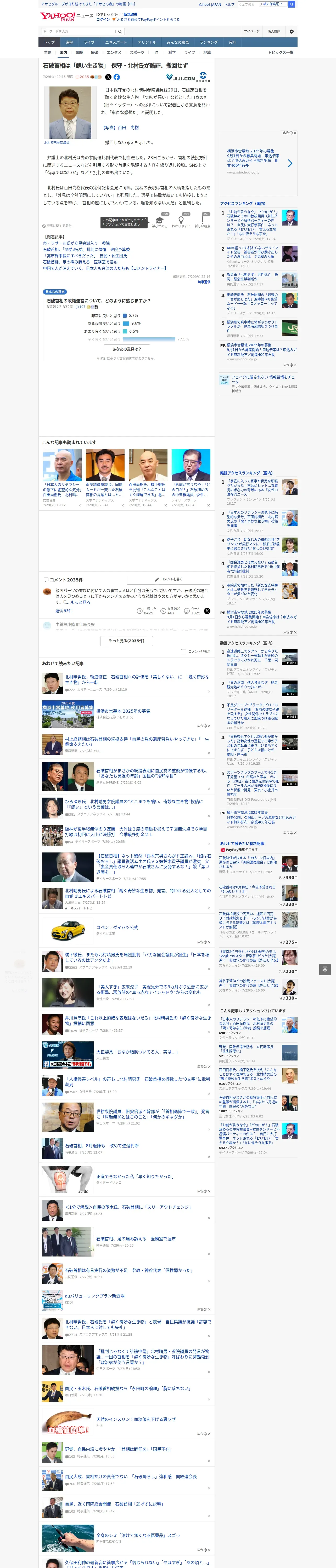
Task: Click the keyword search input field
Action: tap(79, 32)
